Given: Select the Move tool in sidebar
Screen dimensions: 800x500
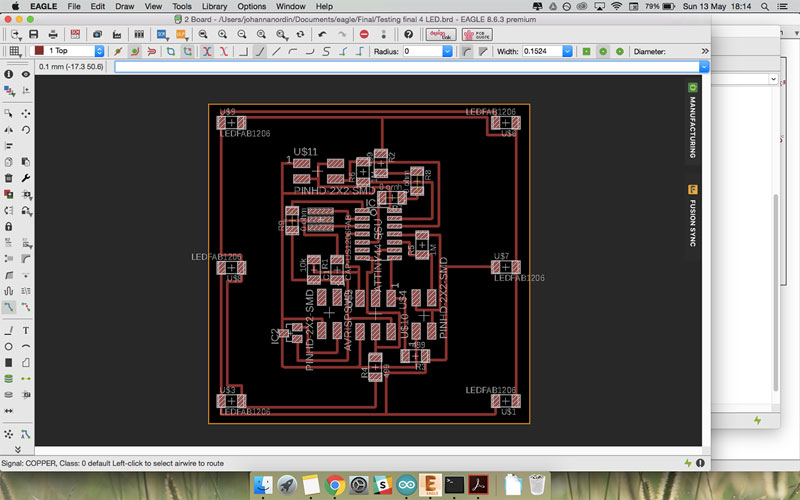Looking at the screenshot, I should tap(26, 113).
